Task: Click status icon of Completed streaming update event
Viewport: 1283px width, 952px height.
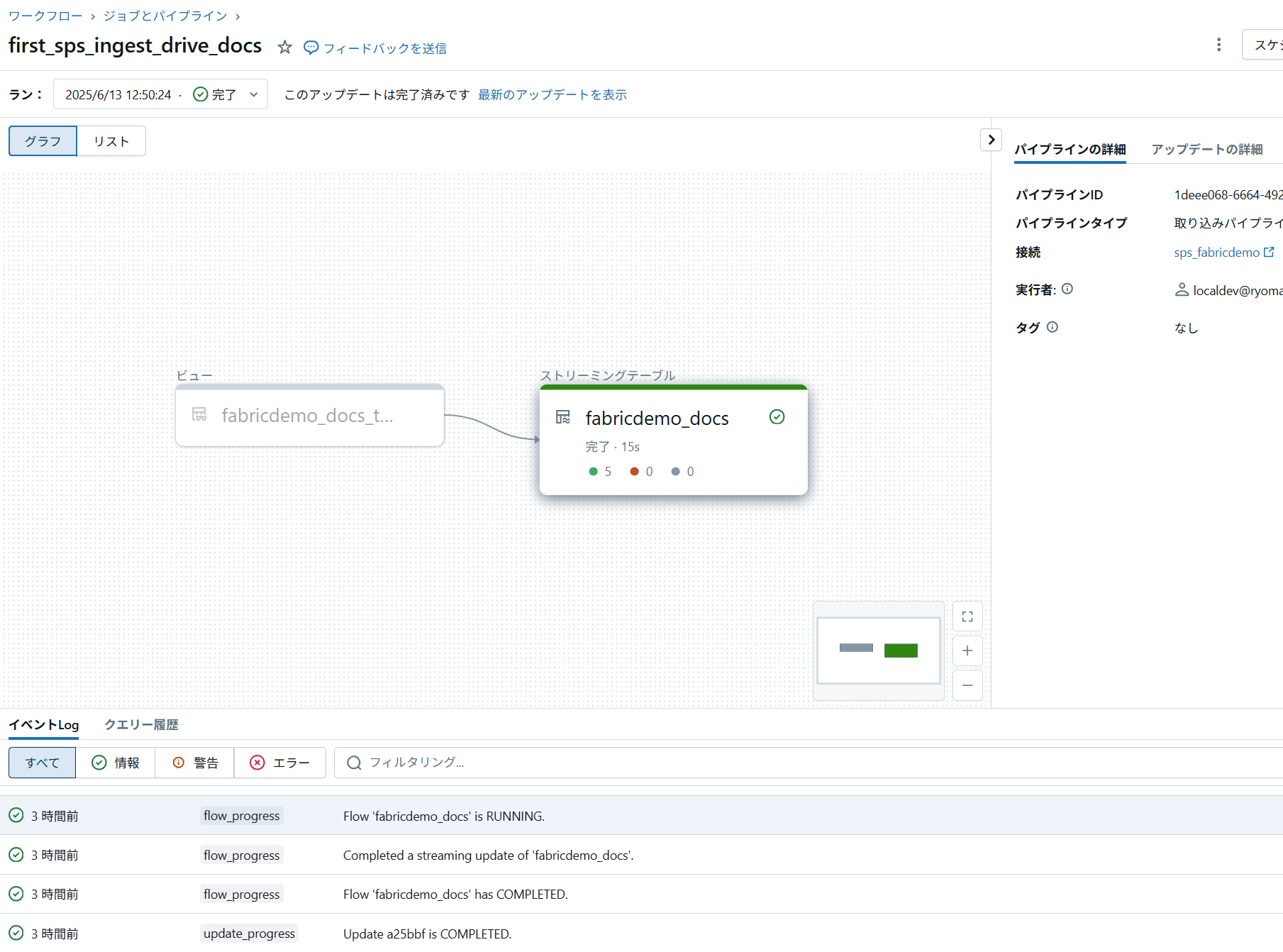Action: tap(16, 855)
